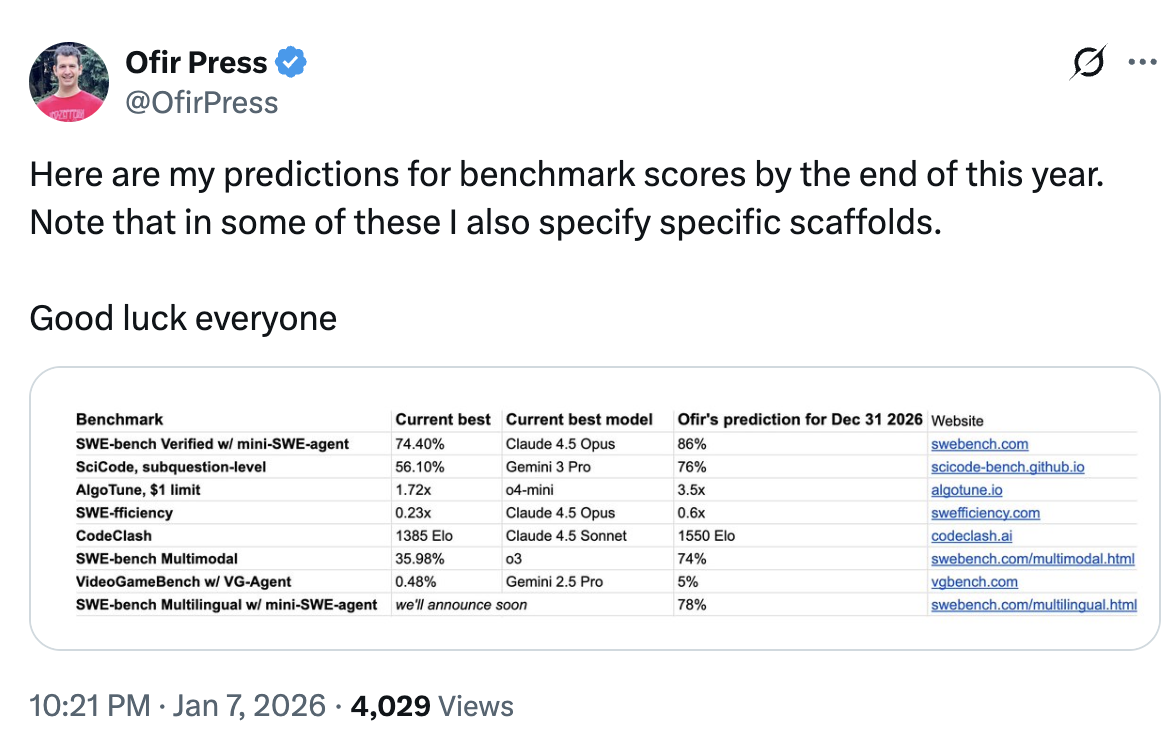Click the algotune.io website link
Viewport: 1174px width, 750px height.
[x=966, y=490]
